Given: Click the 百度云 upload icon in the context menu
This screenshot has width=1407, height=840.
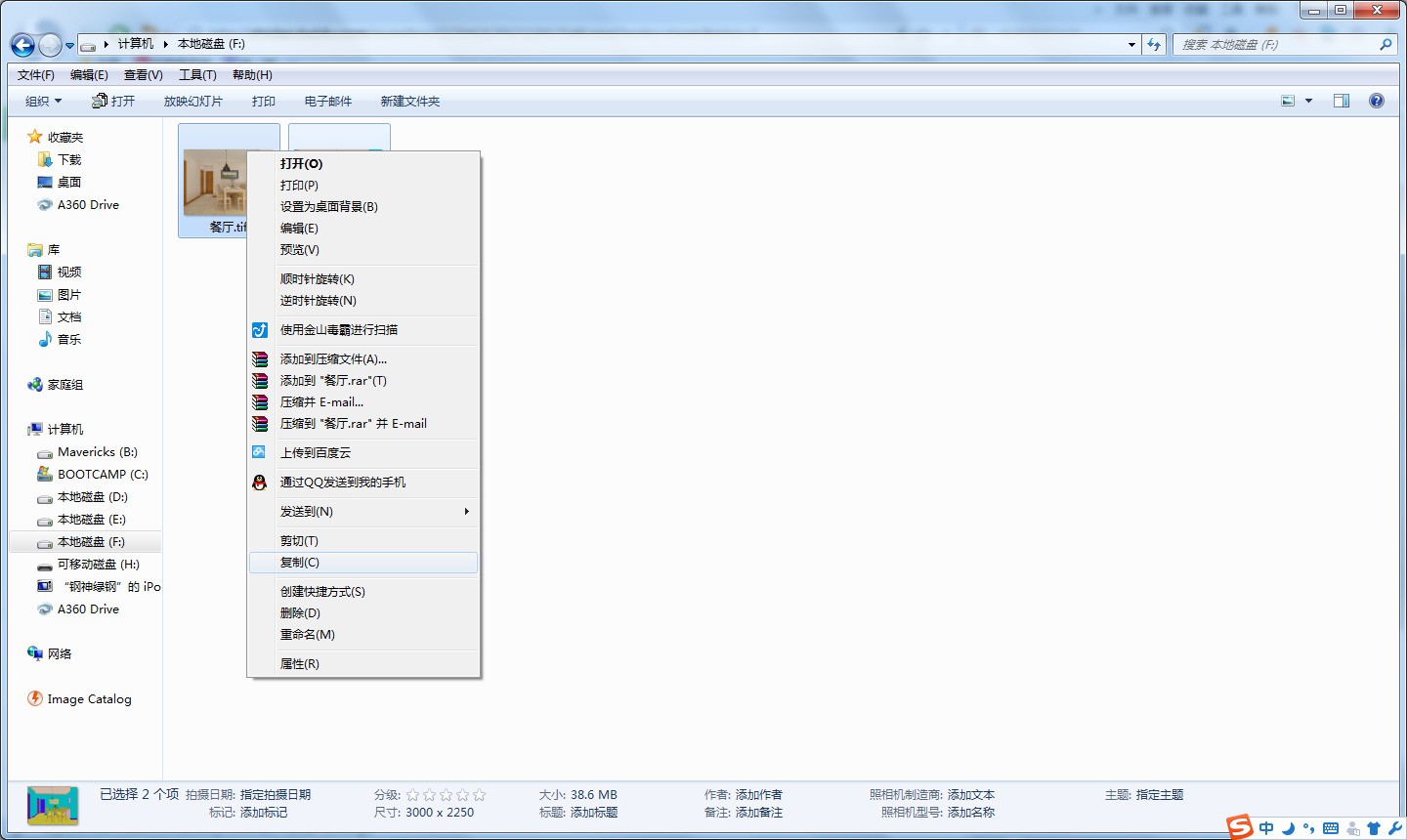Looking at the screenshot, I should [259, 452].
